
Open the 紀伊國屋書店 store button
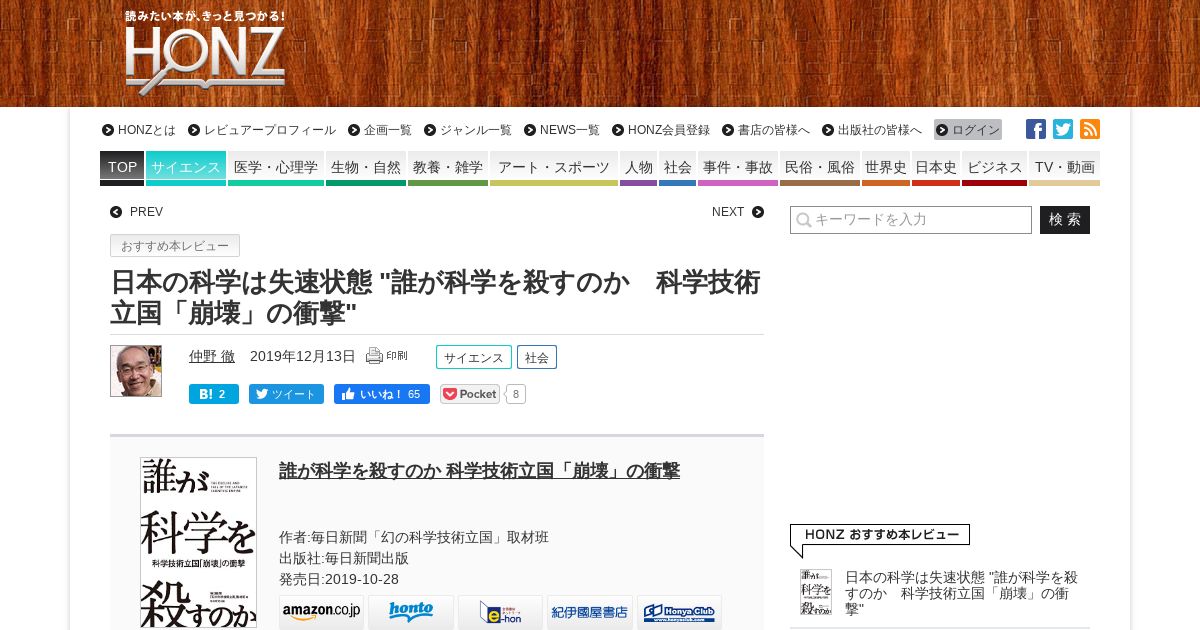(590, 612)
